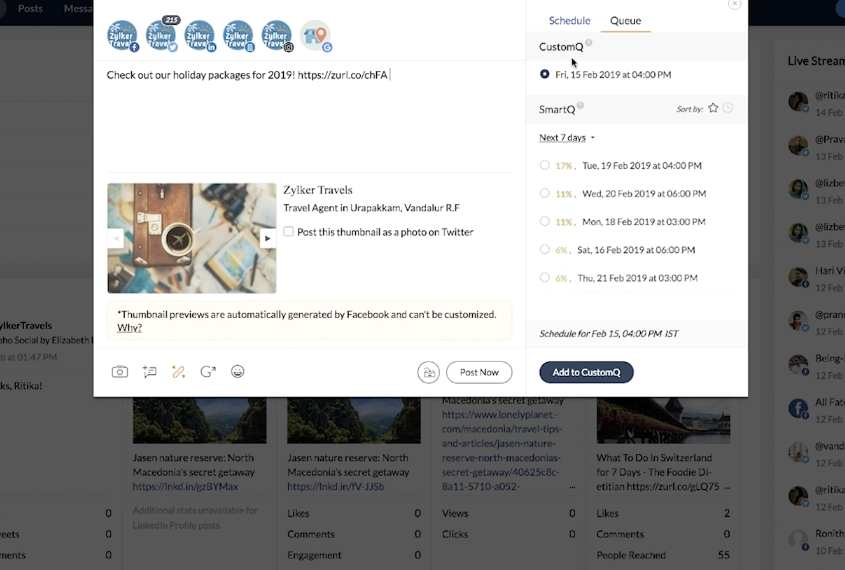
Task: Switch to the Schedule tab
Action: 570,20
